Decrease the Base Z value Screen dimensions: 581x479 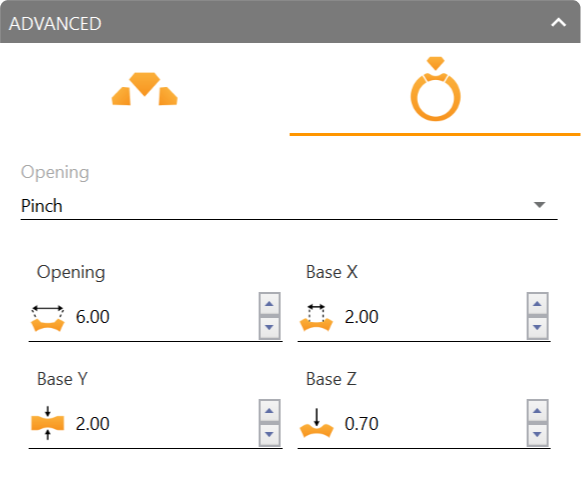(537, 434)
